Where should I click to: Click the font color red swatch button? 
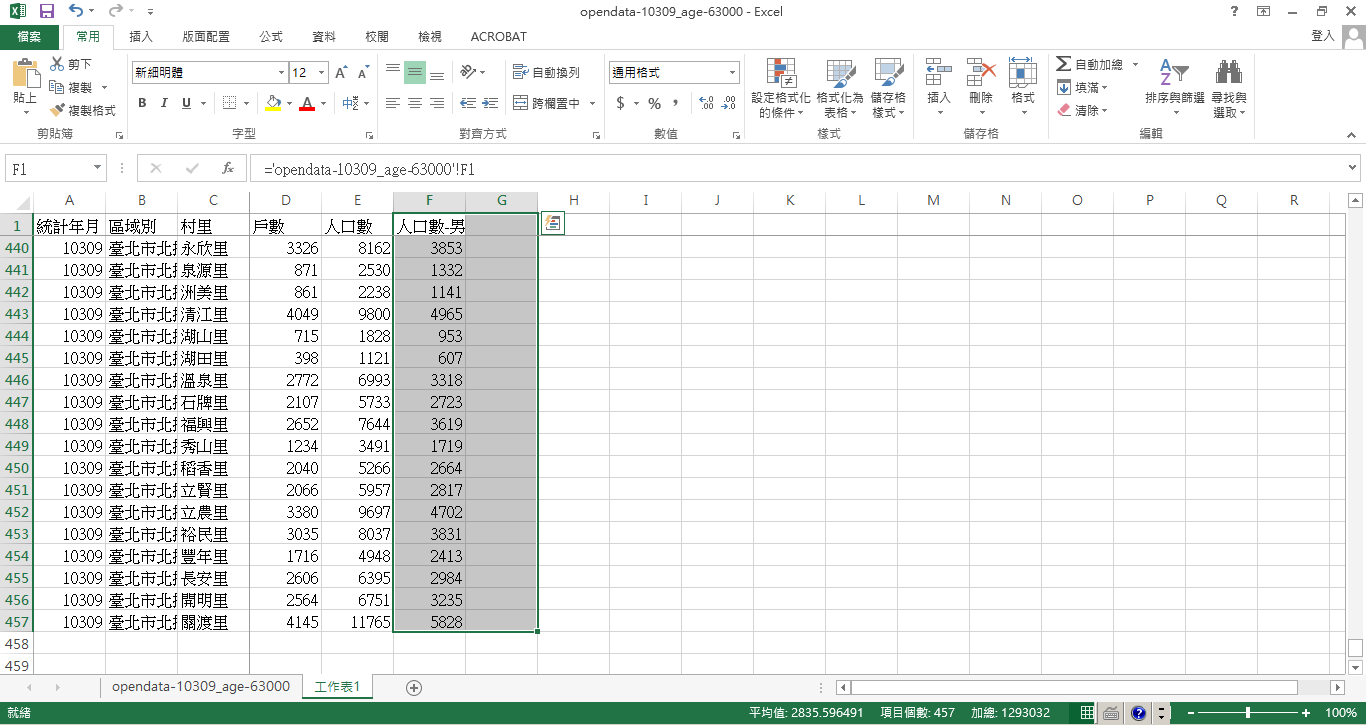307,103
